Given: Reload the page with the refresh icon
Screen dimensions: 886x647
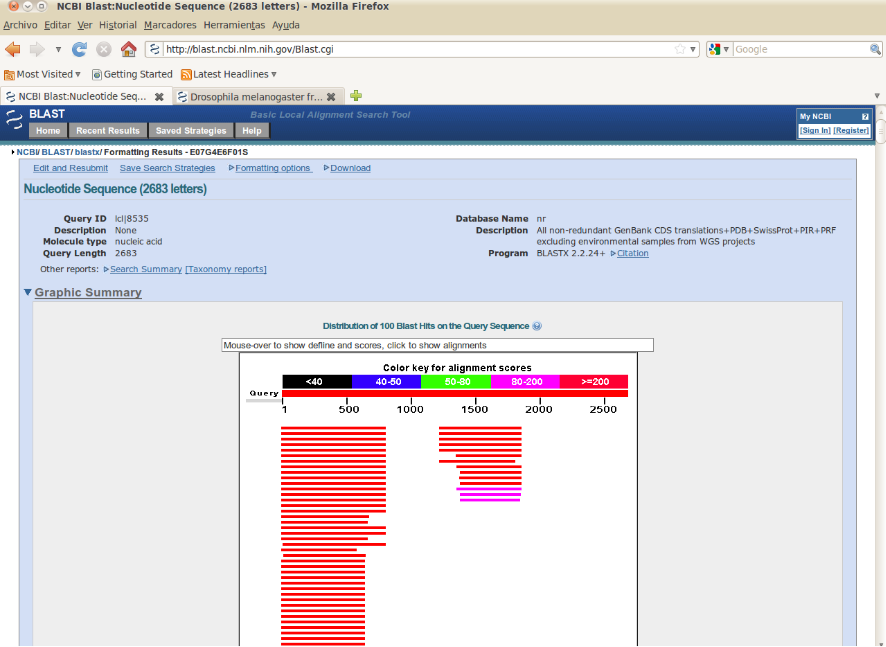Looking at the screenshot, I should [x=80, y=49].
